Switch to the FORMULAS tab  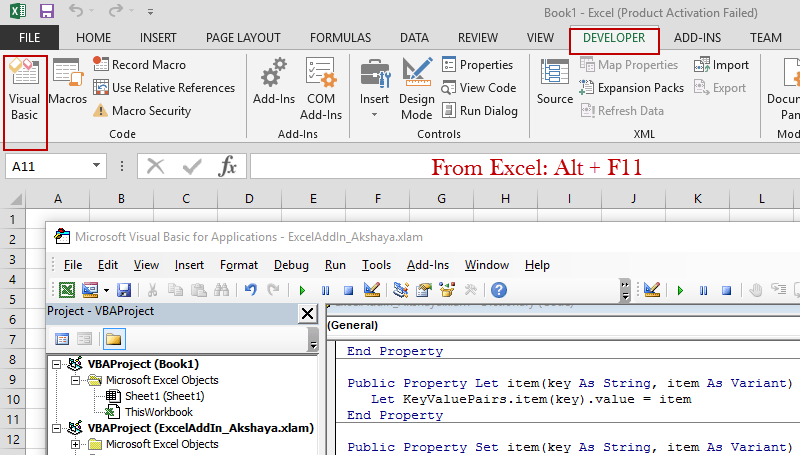click(340, 38)
